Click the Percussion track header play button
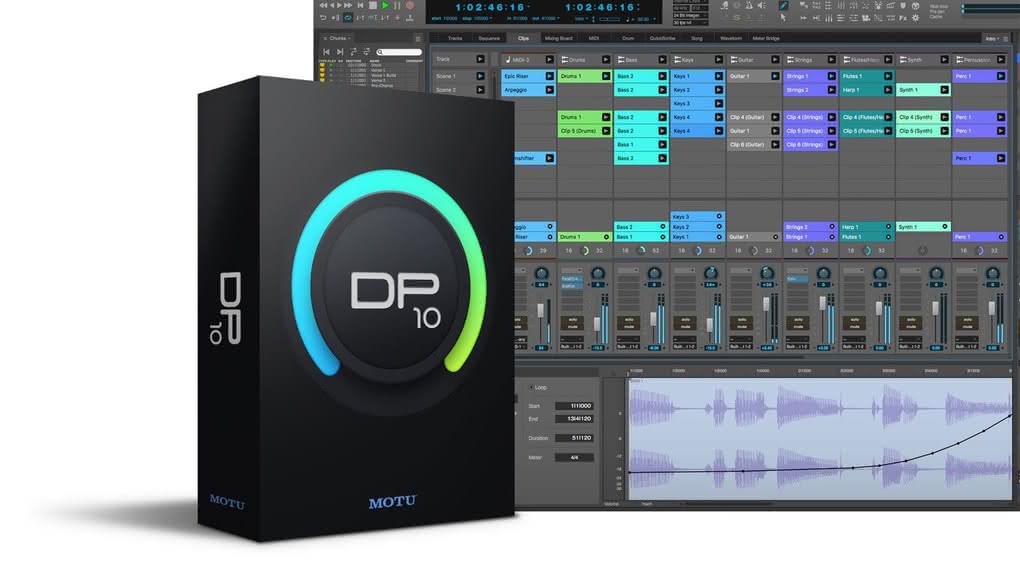Image resolution: width=1020 pixels, height=562 pixels. point(1000,60)
